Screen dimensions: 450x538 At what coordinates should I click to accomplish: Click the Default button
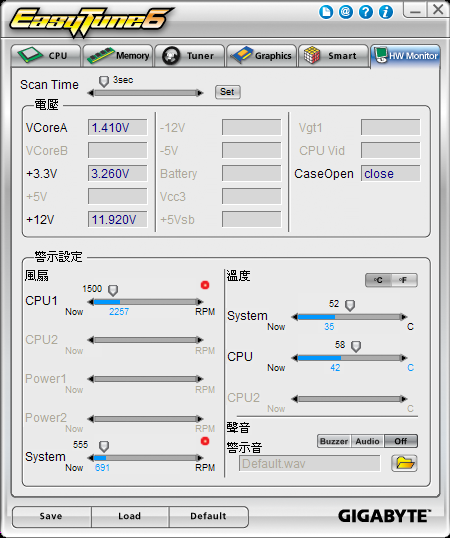point(208,516)
